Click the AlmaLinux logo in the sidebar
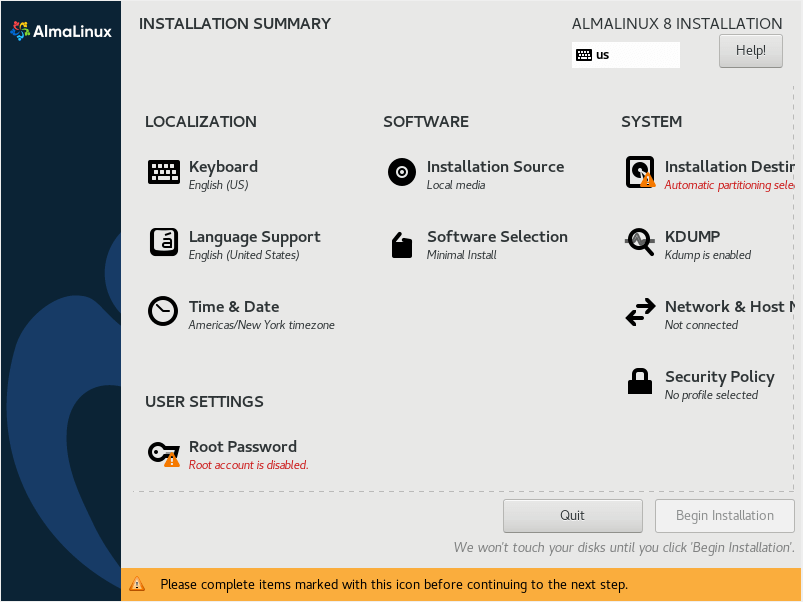 tap(61, 31)
